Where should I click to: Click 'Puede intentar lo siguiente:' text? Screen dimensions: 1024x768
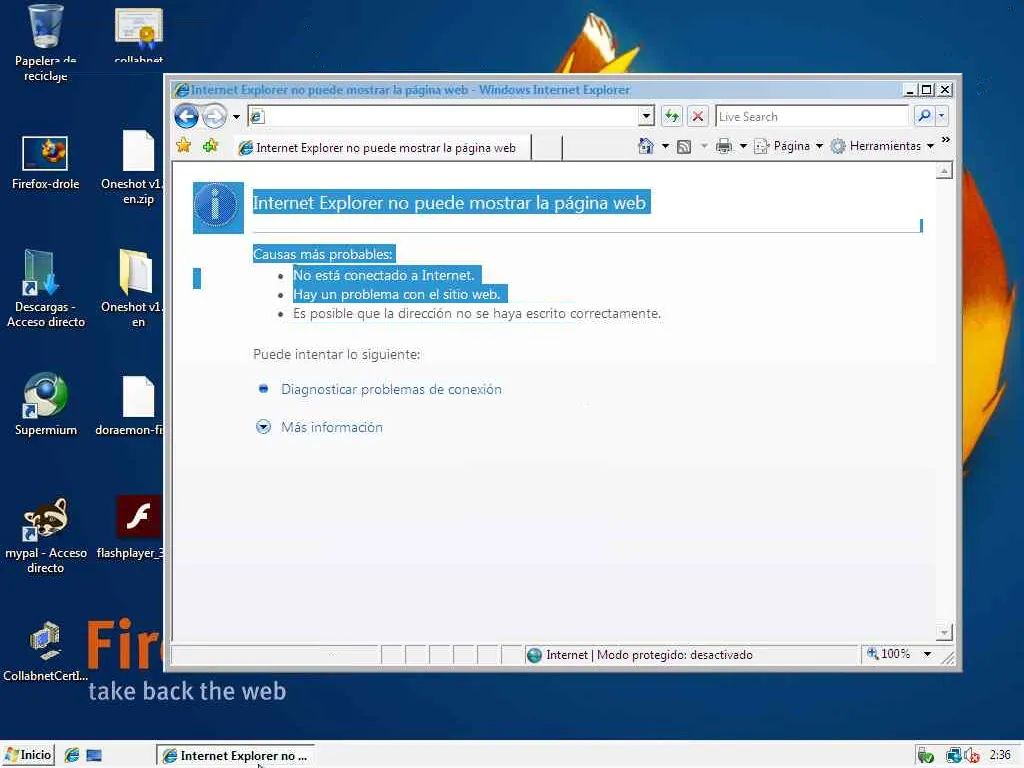coord(336,355)
